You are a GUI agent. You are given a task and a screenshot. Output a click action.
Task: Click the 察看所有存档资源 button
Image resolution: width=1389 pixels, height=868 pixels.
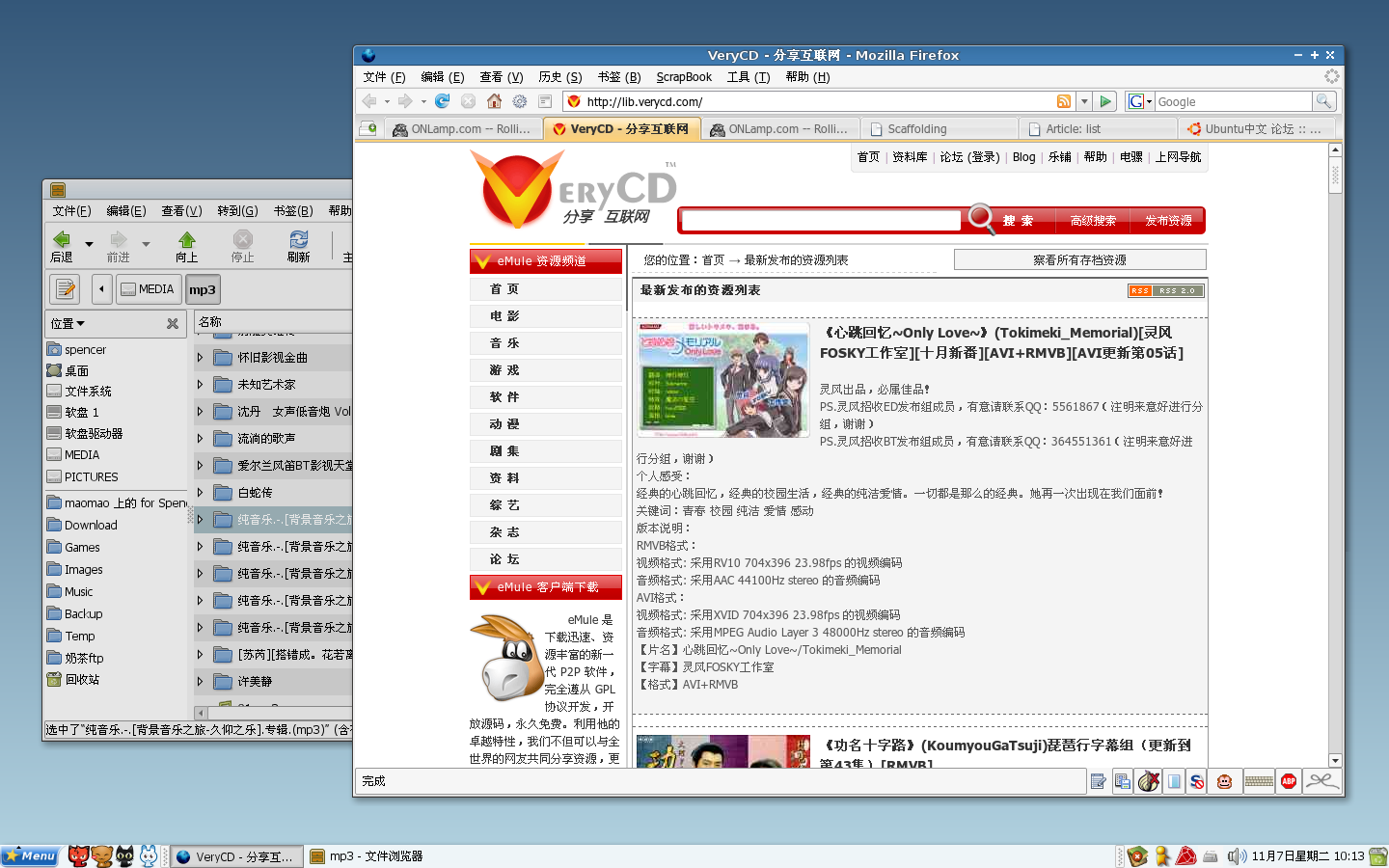pos(1079,259)
